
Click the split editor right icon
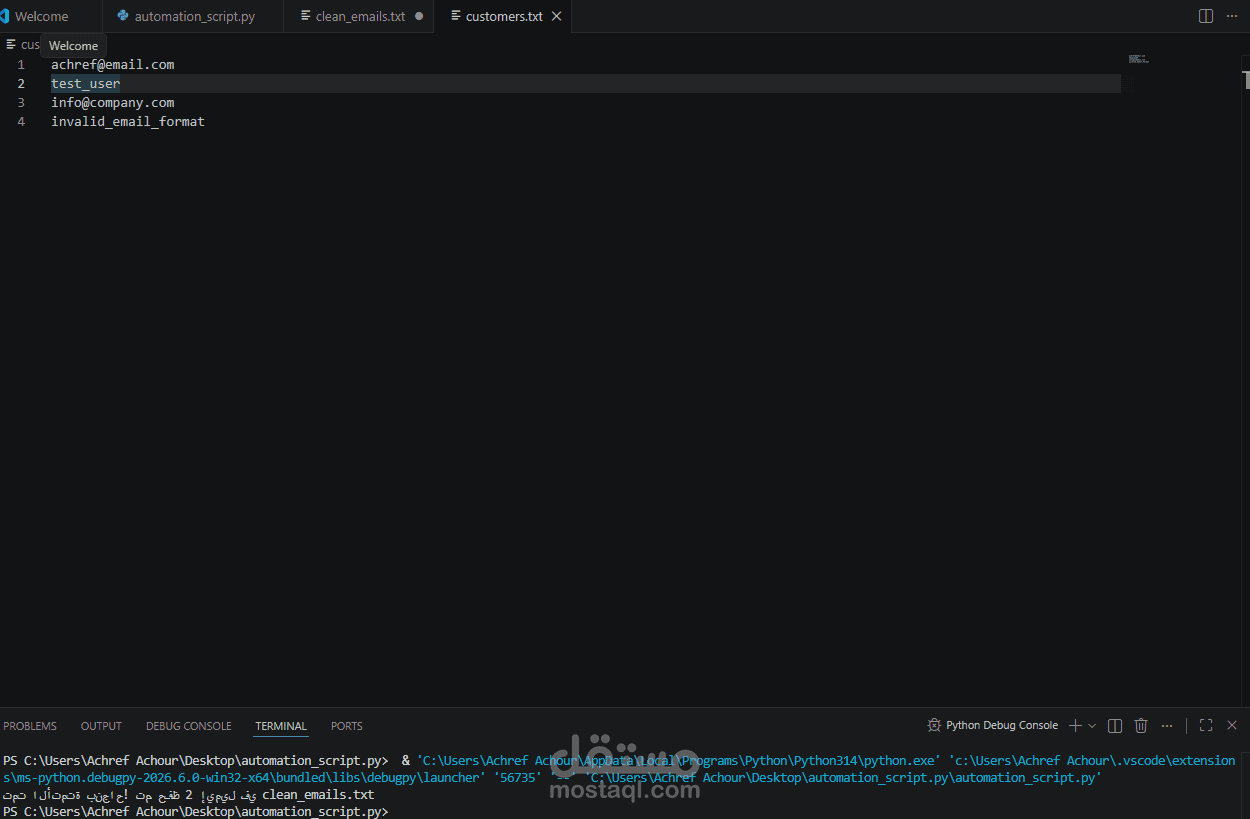(1206, 16)
